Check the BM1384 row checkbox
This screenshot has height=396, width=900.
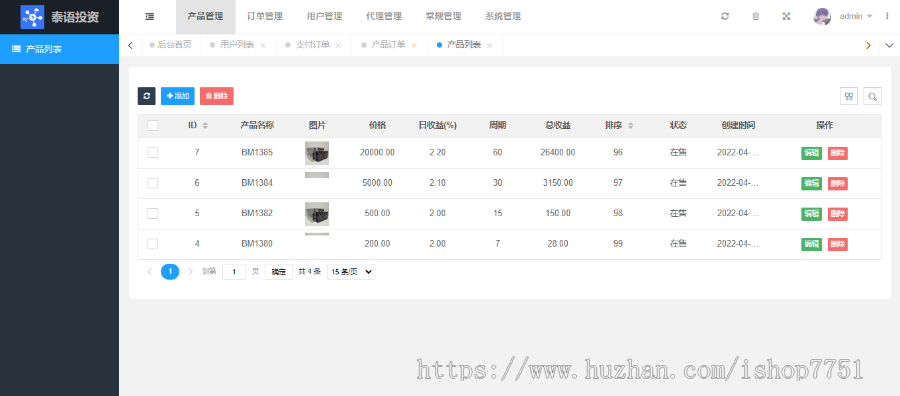(153, 183)
